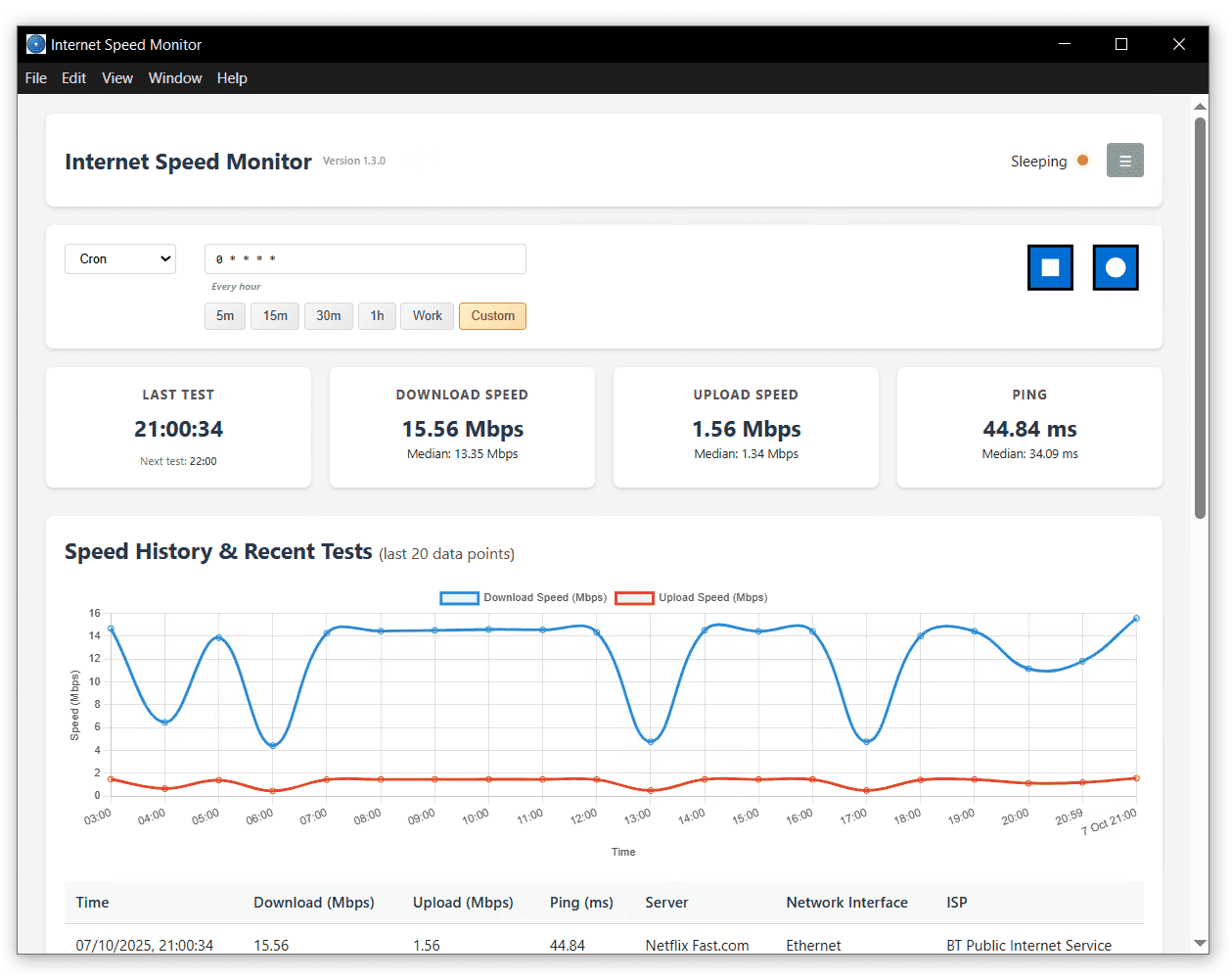Click inside the cron expression input field

(x=364, y=258)
